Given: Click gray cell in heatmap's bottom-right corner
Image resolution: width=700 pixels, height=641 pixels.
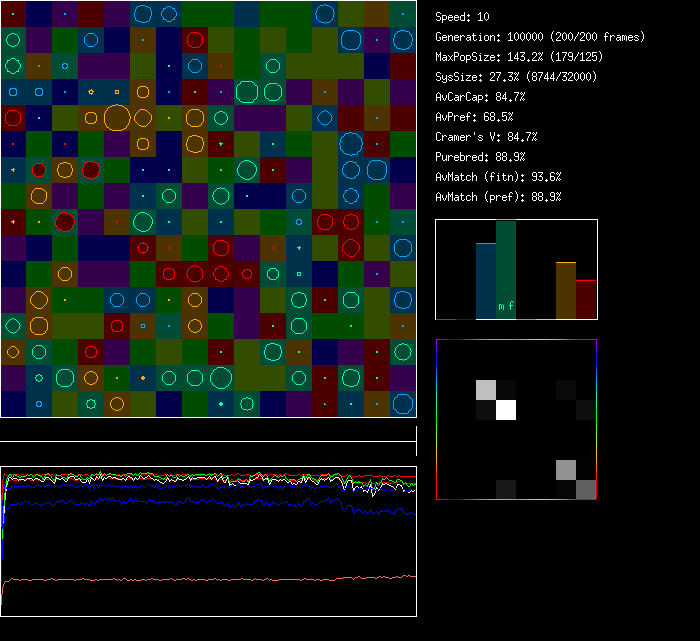Looking at the screenshot, I should pos(586,489).
